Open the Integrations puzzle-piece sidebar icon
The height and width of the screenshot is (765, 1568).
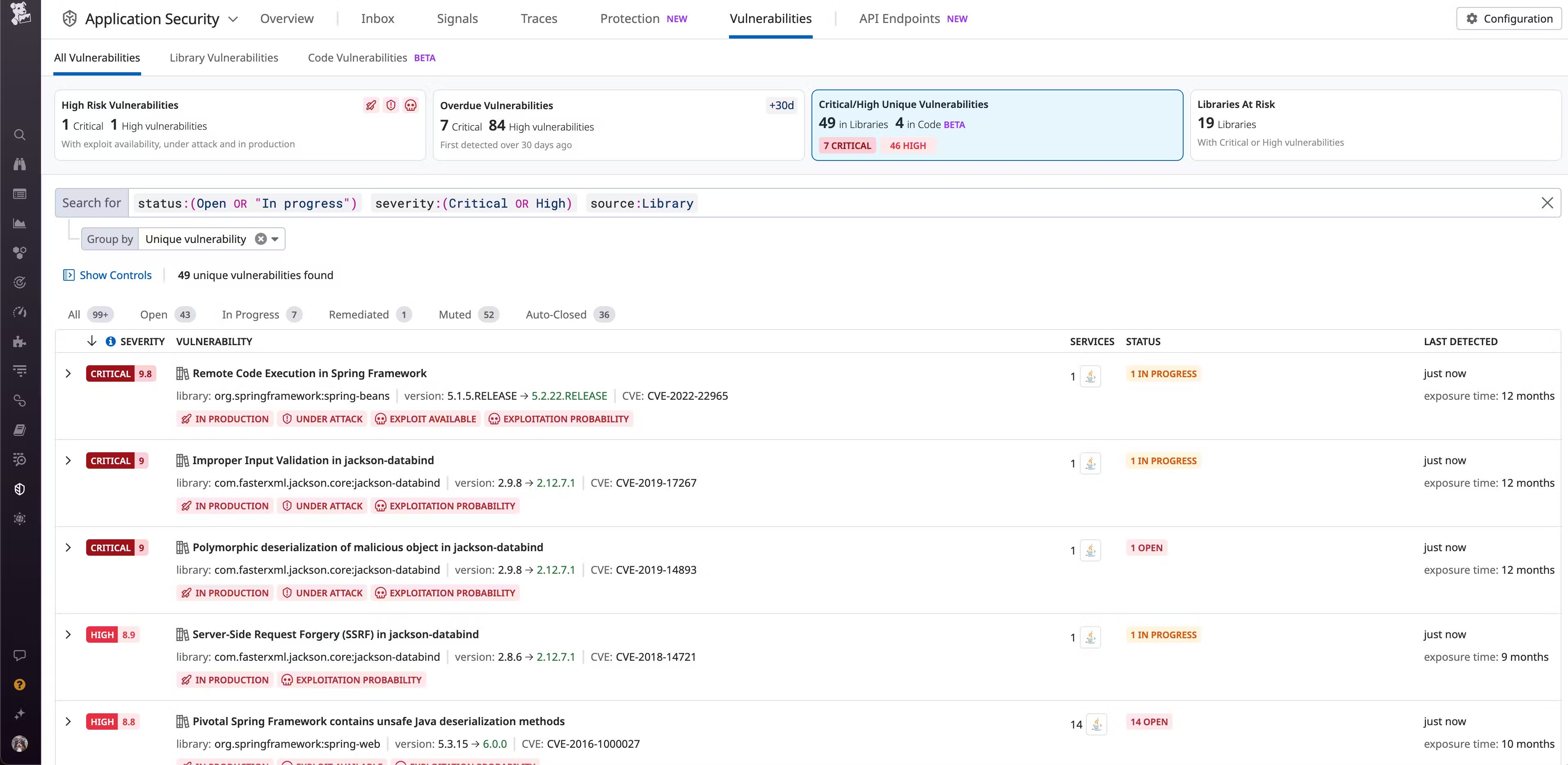tap(19, 342)
